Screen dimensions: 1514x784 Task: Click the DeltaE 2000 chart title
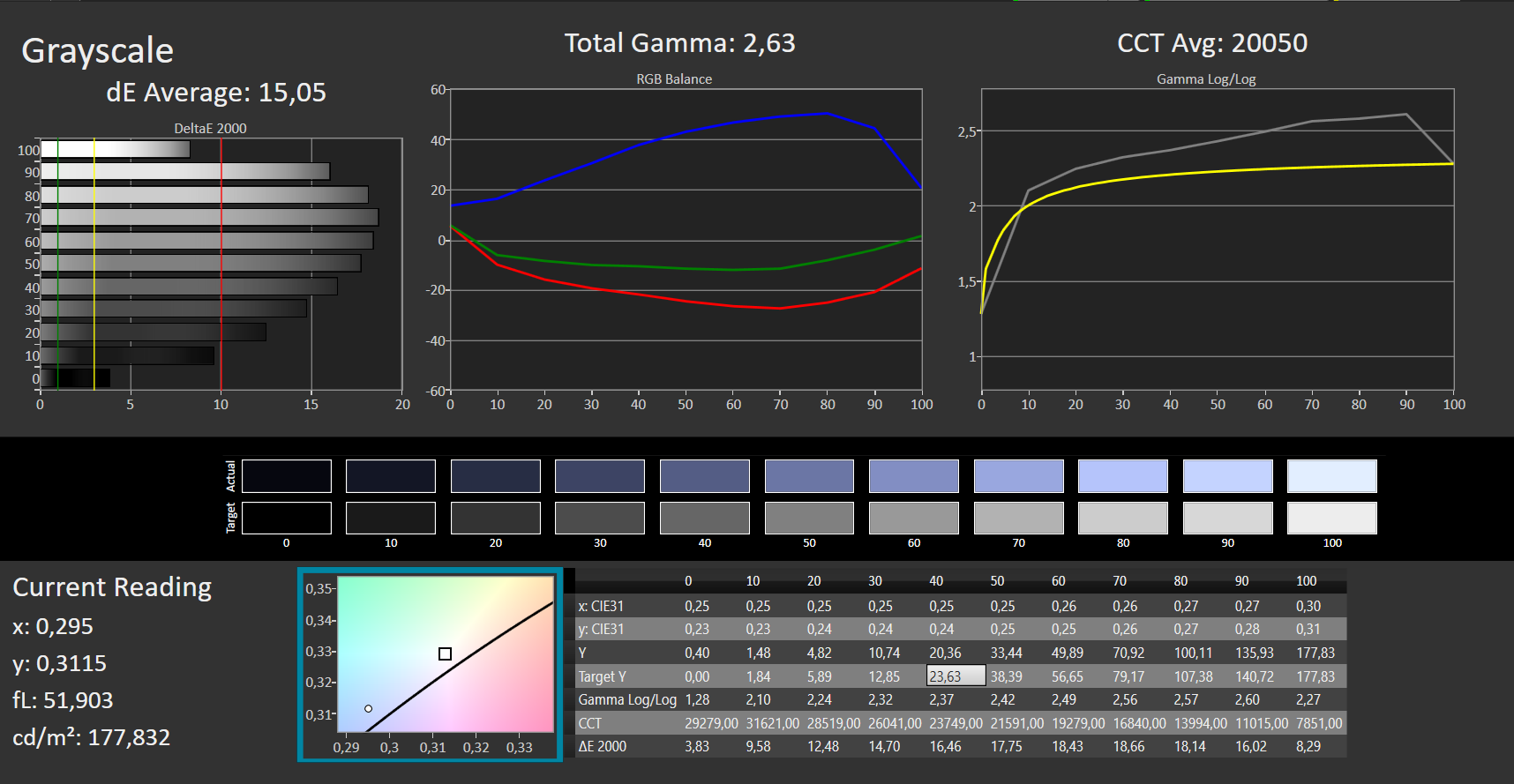pyautogui.click(x=210, y=129)
